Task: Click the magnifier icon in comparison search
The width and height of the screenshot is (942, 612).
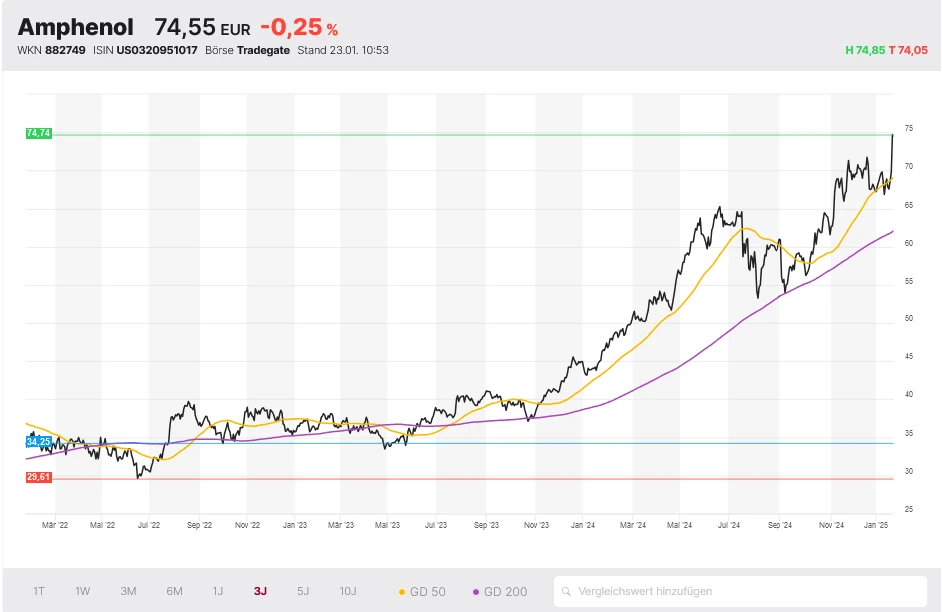Action: point(567,592)
